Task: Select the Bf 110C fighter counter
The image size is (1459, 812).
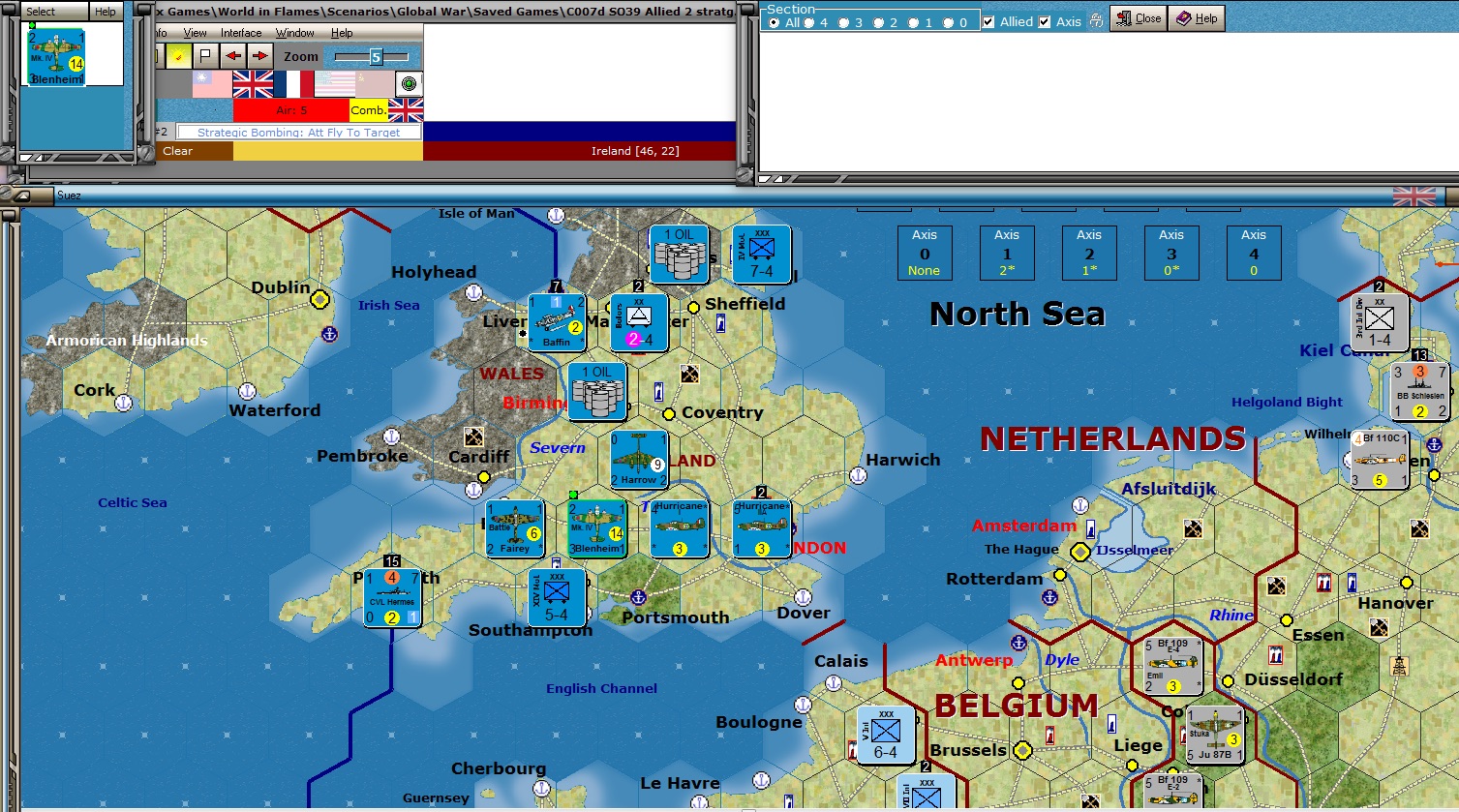Action: (1380, 460)
